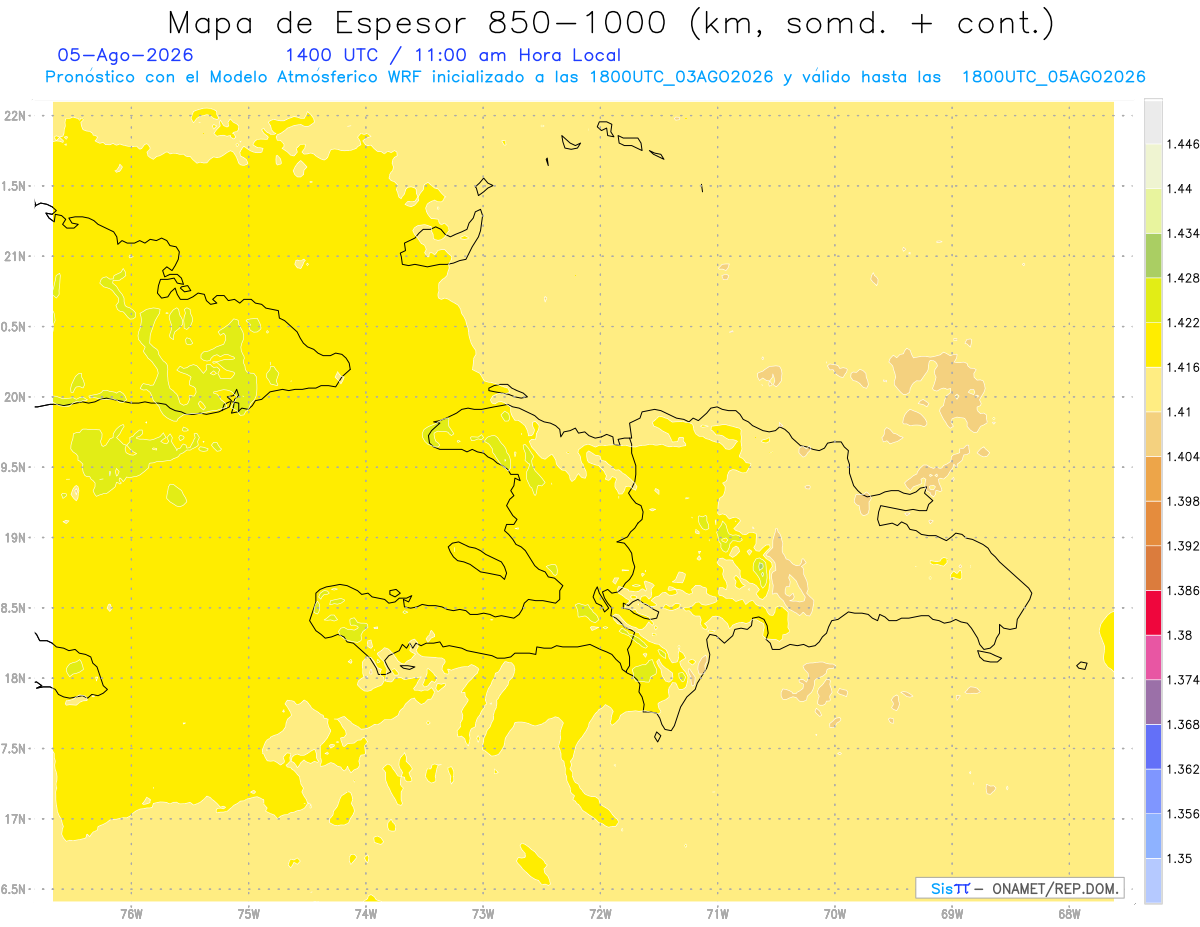This screenshot has height=927, width=1200.
Task: Click the time label '1400 UTC / 11:00 am Hora Local'
Action: coord(453,55)
